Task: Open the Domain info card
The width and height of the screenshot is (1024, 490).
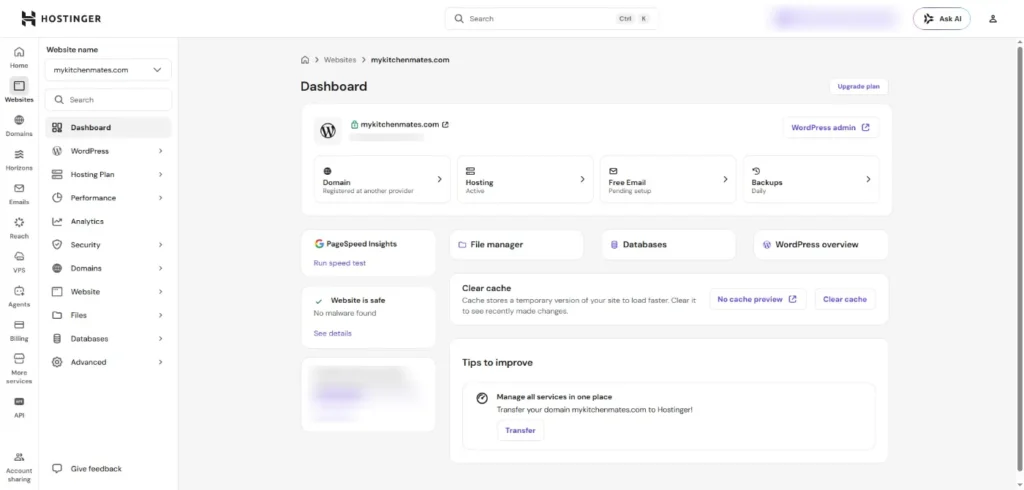Action: [x=382, y=179]
